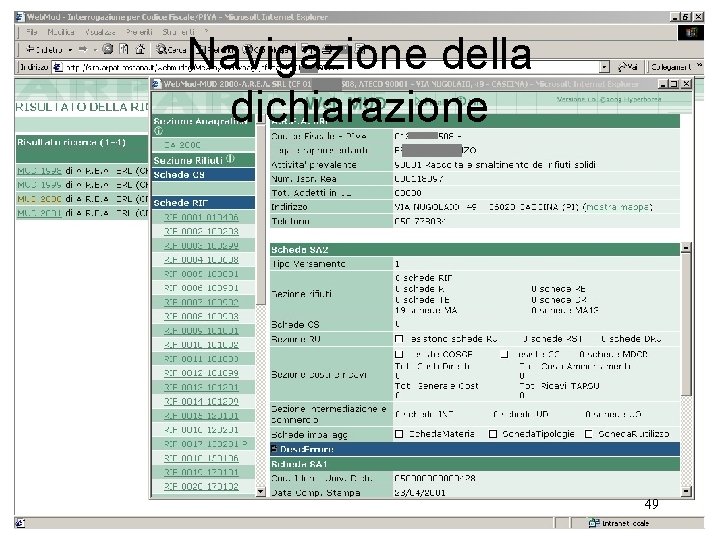
Task: Open the MUD 2000 result link
Action: (x=39, y=199)
